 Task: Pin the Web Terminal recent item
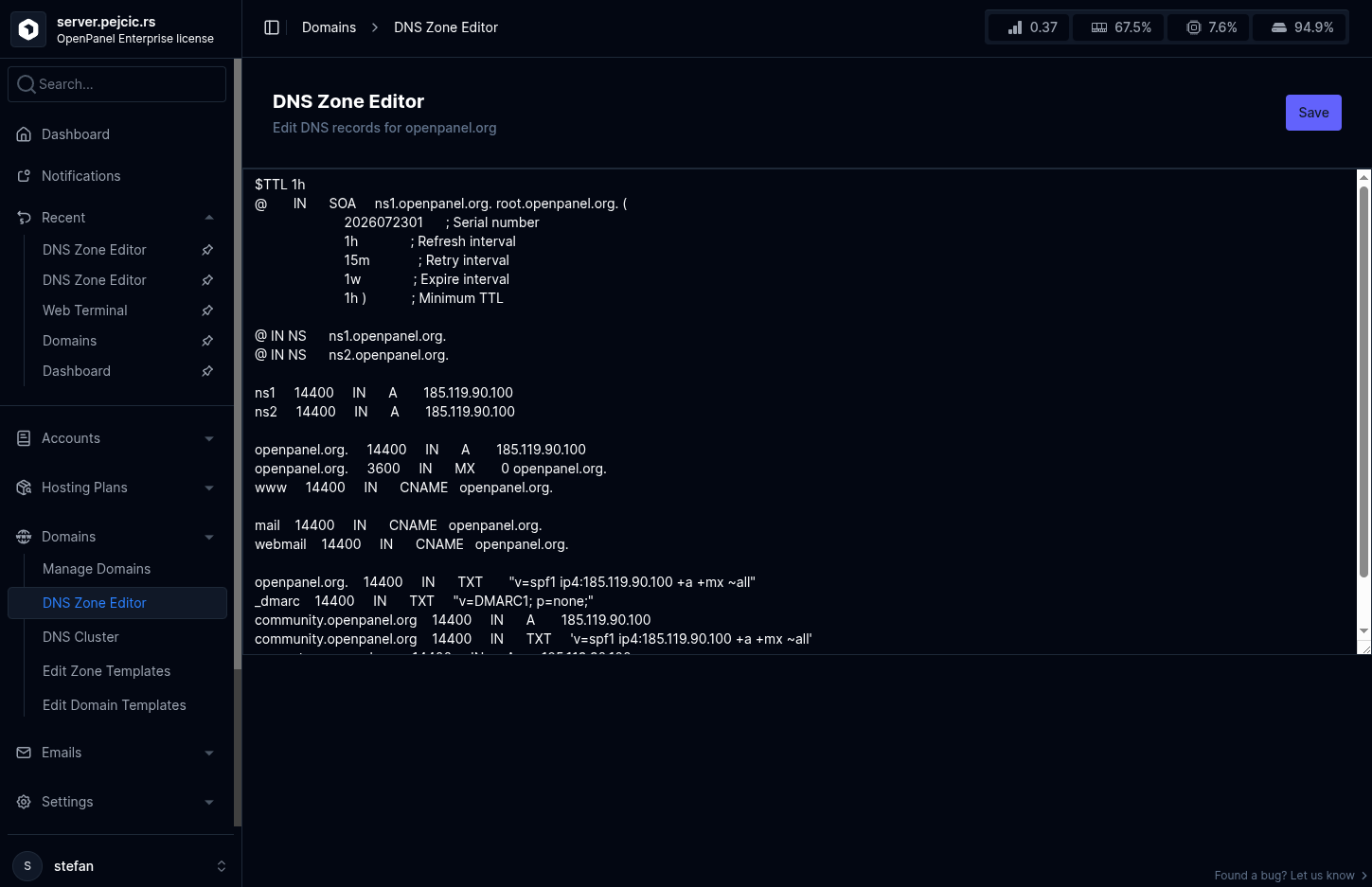(x=207, y=310)
